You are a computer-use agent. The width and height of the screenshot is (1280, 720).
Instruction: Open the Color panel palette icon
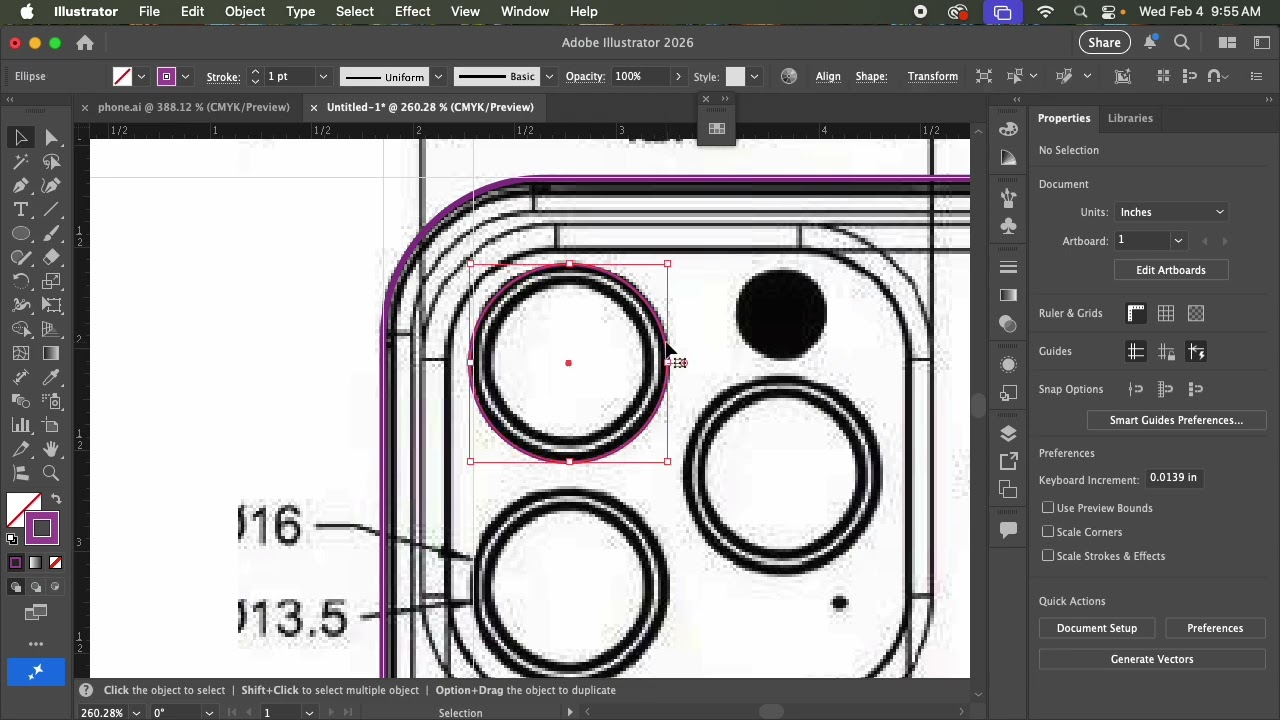point(1008,128)
